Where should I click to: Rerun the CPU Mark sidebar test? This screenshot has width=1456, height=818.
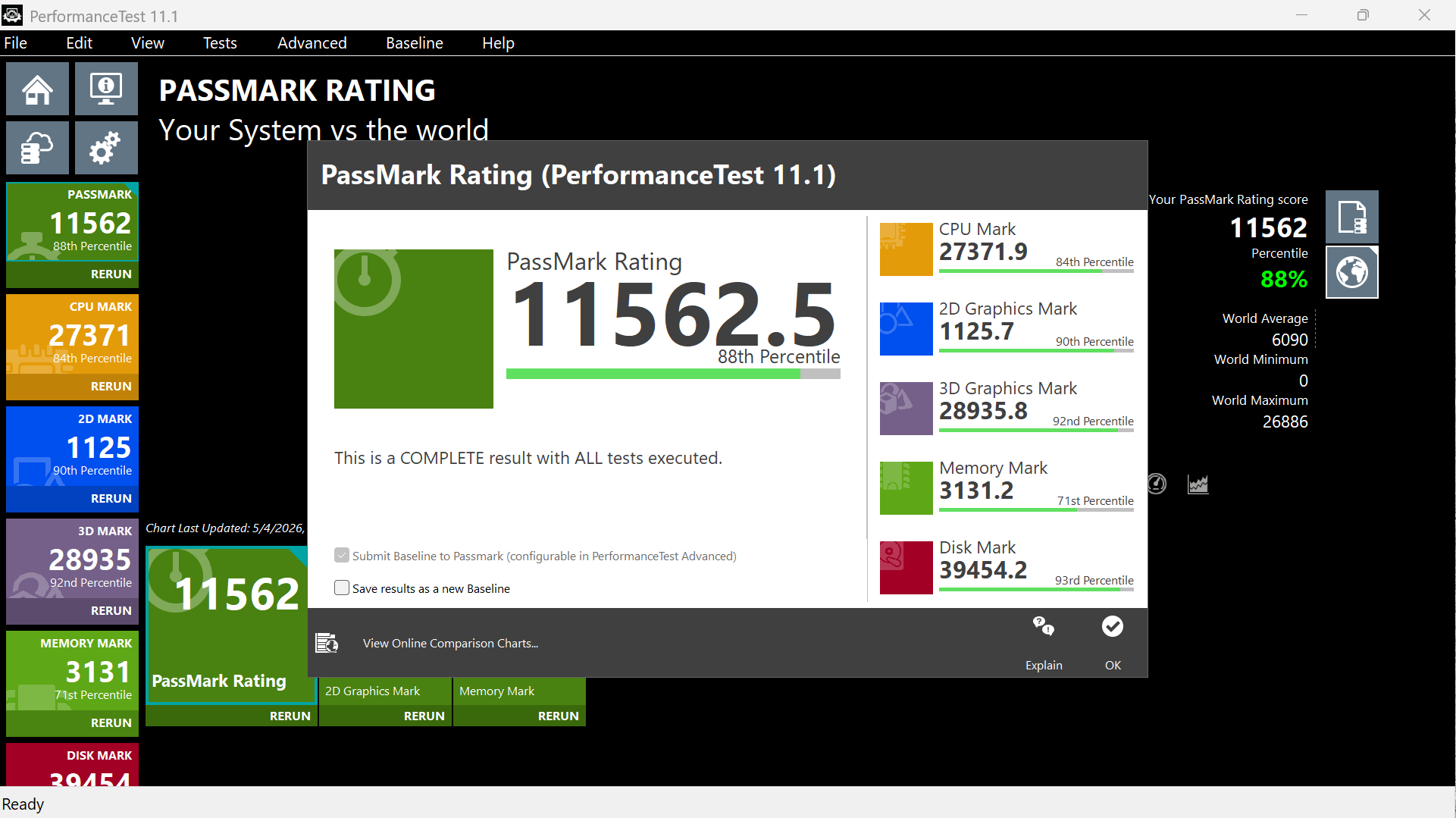111,386
